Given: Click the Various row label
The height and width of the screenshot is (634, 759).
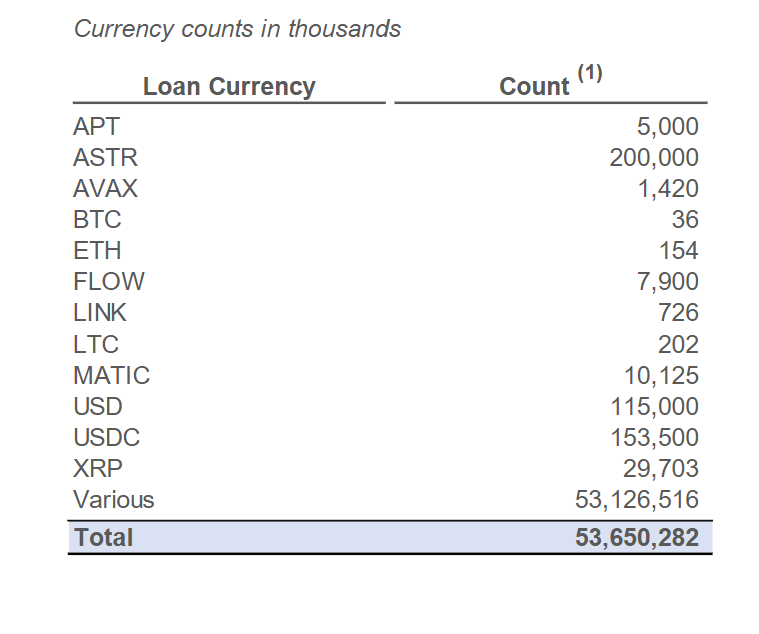Looking at the screenshot, I should [x=113, y=500].
